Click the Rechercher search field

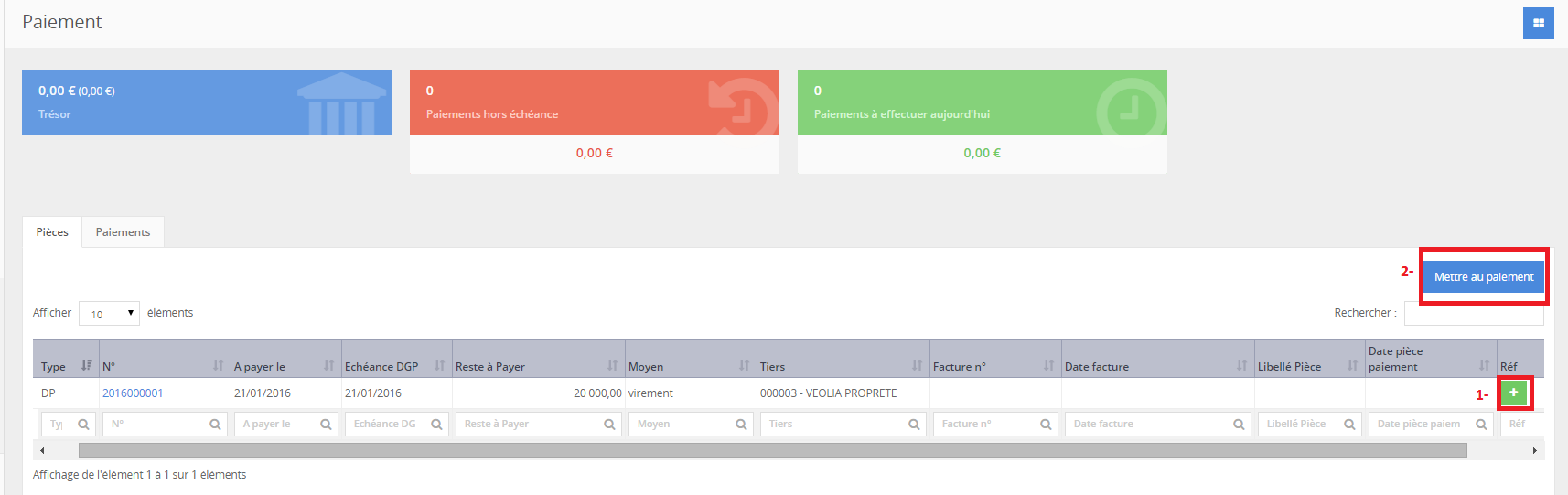coord(1473,315)
